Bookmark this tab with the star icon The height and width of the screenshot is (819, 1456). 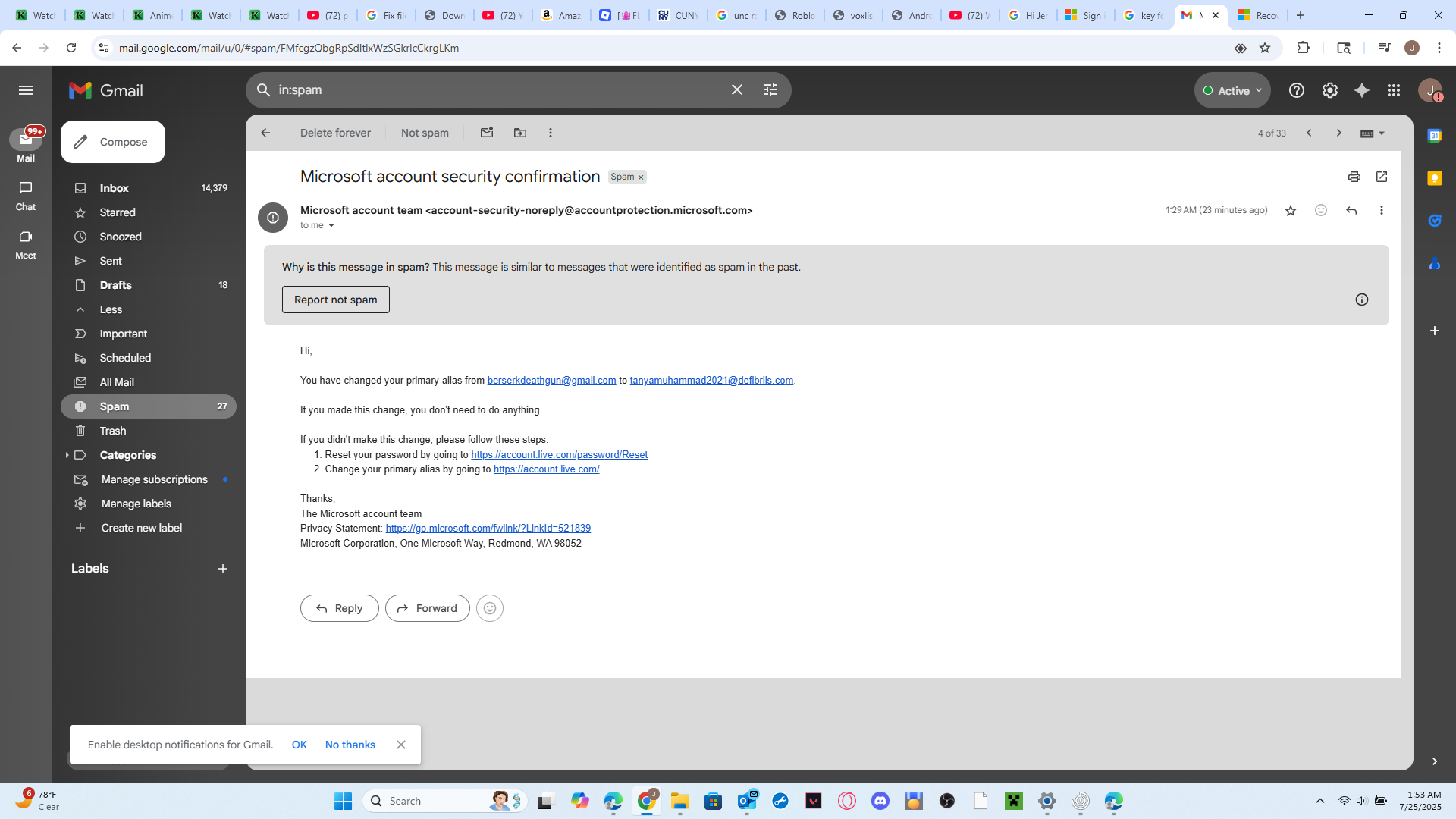click(x=1265, y=48)
